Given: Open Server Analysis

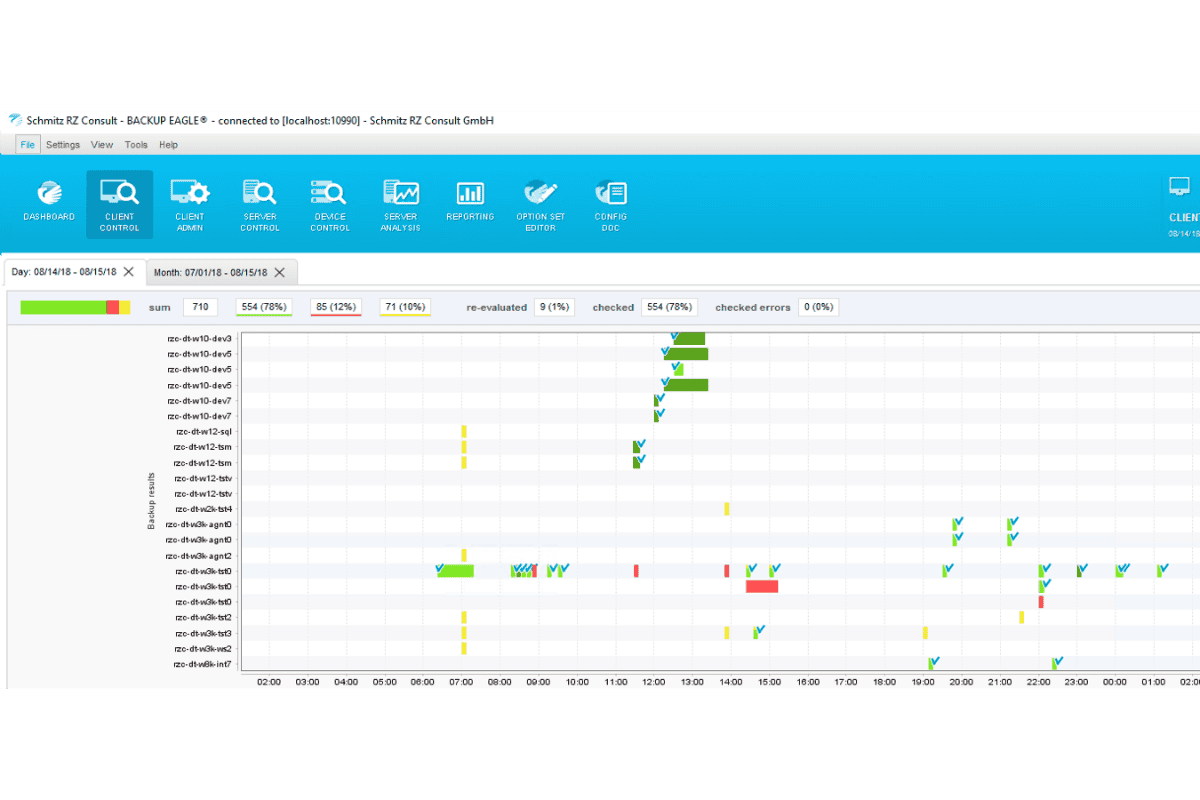Looking at the screenshot, I should click(400, 204).
